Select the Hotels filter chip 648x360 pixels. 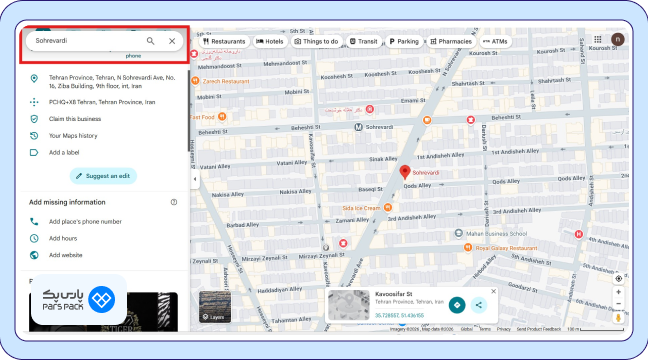tap(270, 41)
